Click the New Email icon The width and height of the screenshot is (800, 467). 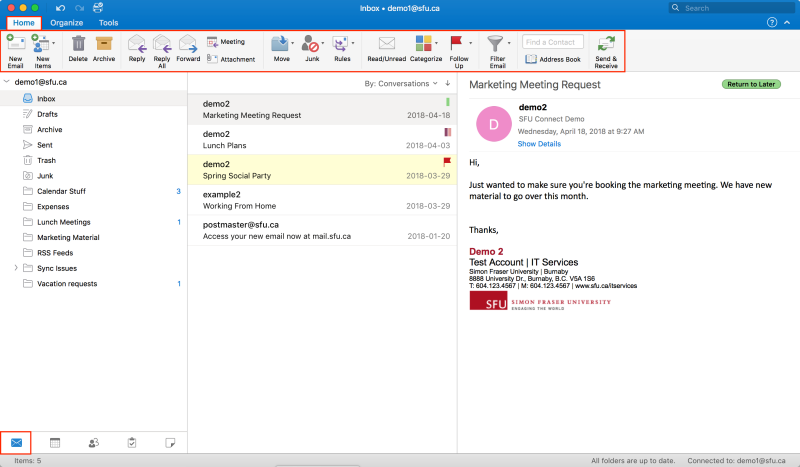[x=15, y=44]
